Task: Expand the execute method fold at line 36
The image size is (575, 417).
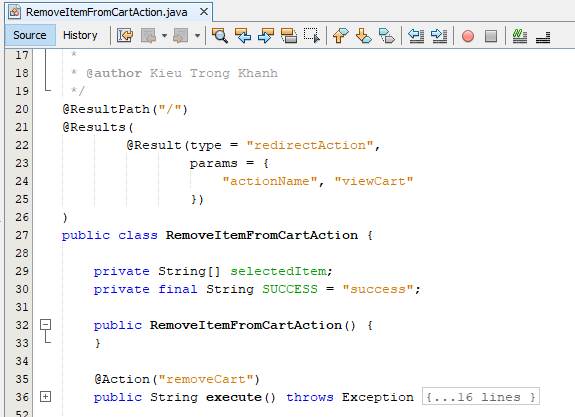Action: coord(45,396)
